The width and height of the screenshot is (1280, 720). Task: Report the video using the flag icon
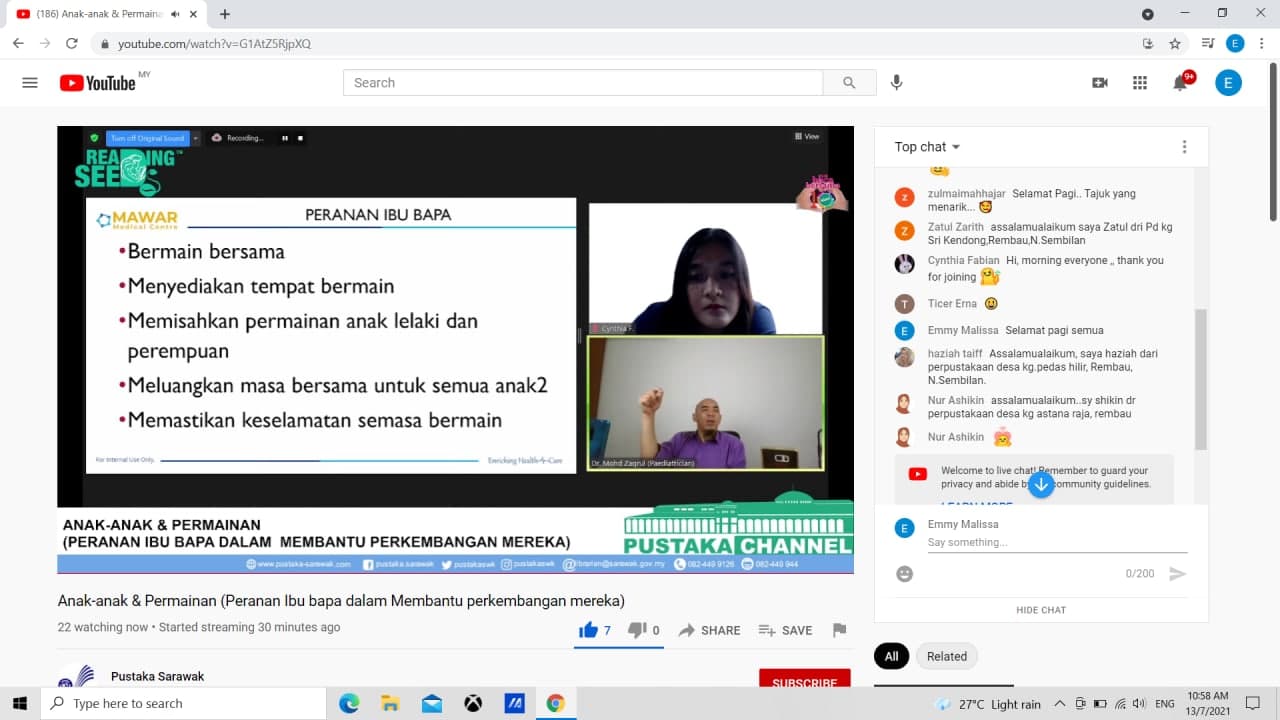click(x=839, y=630)
